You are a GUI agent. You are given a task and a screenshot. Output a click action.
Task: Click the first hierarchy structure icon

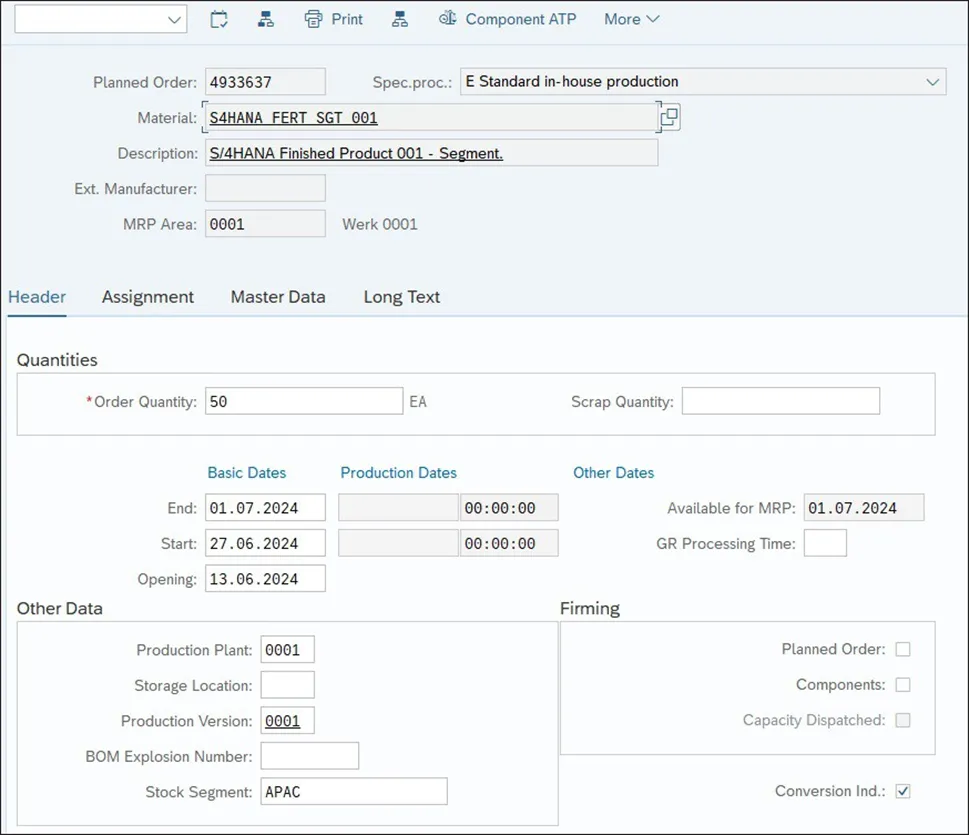coord(266,20)
